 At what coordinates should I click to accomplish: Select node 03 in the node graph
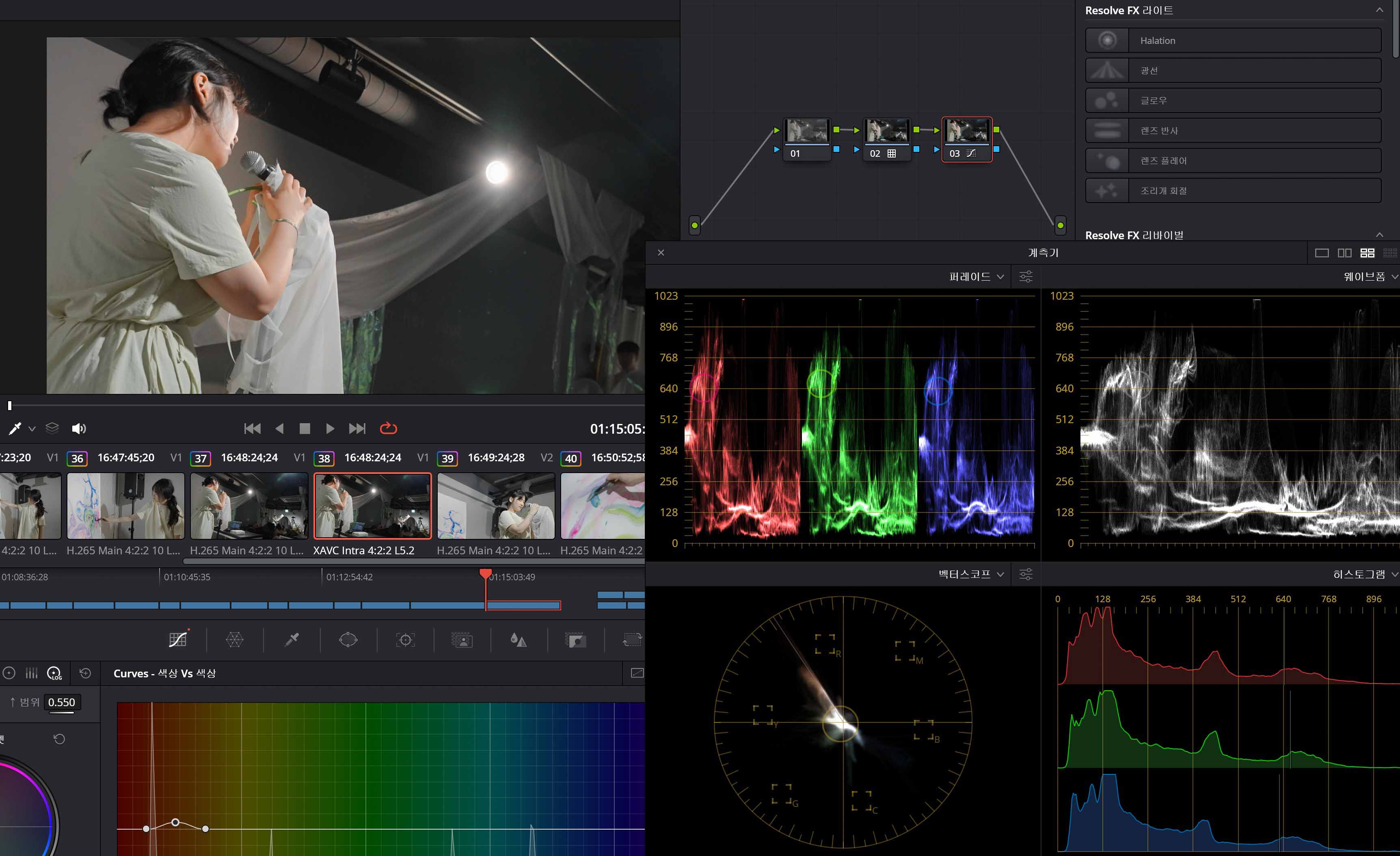click(x=967, y=139)
